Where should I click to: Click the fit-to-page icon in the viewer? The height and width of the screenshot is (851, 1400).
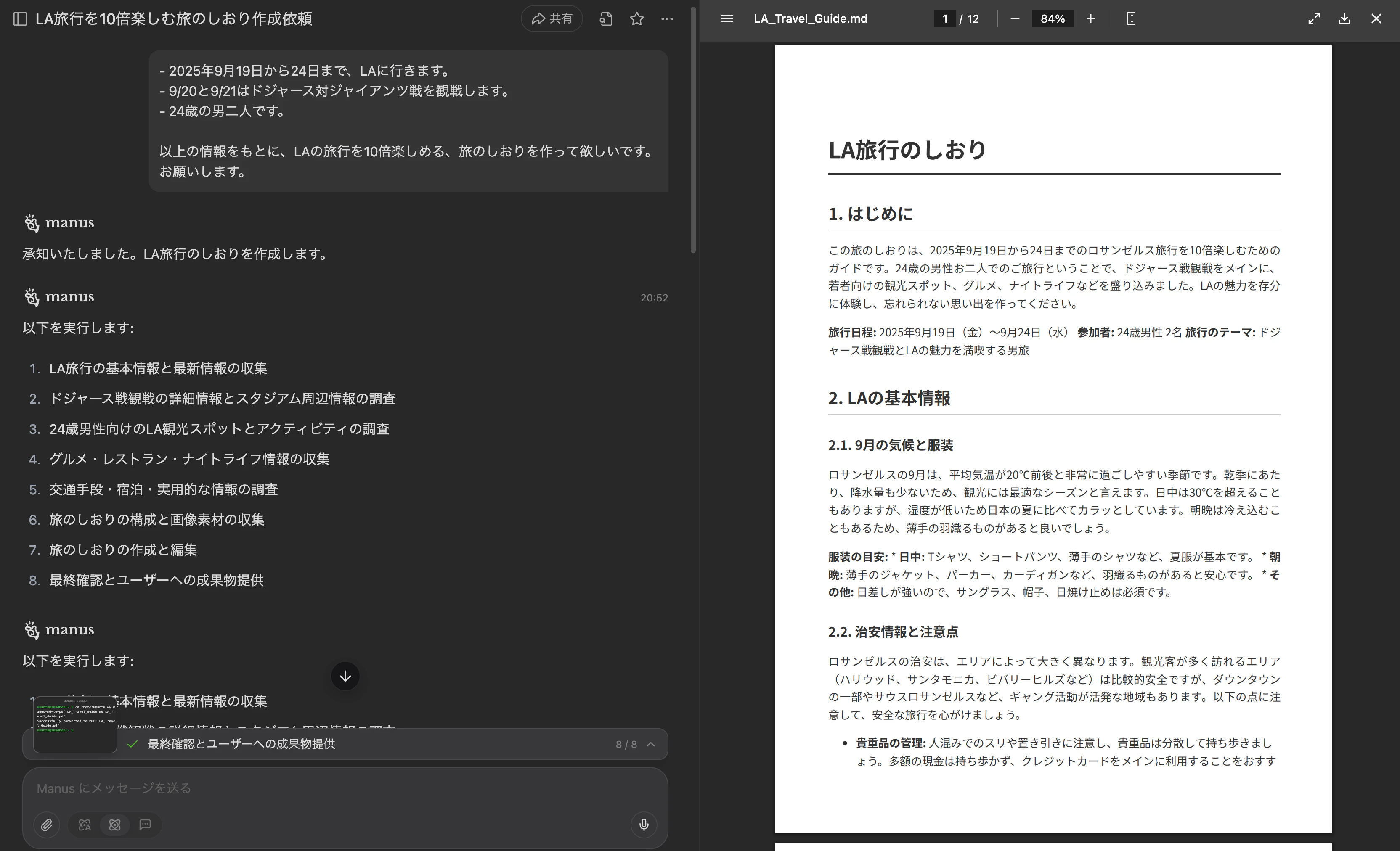1131,19
